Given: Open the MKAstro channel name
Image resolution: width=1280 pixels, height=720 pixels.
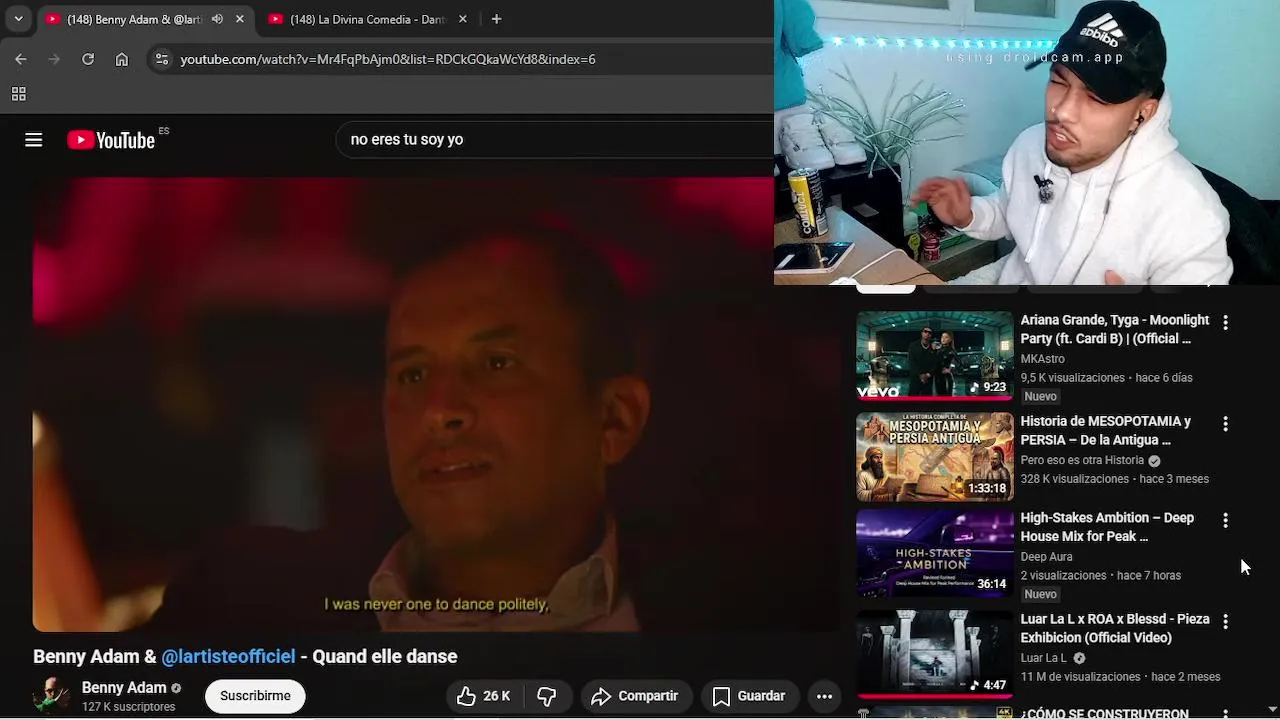Looking at the screenshot, I should 1042,359.
